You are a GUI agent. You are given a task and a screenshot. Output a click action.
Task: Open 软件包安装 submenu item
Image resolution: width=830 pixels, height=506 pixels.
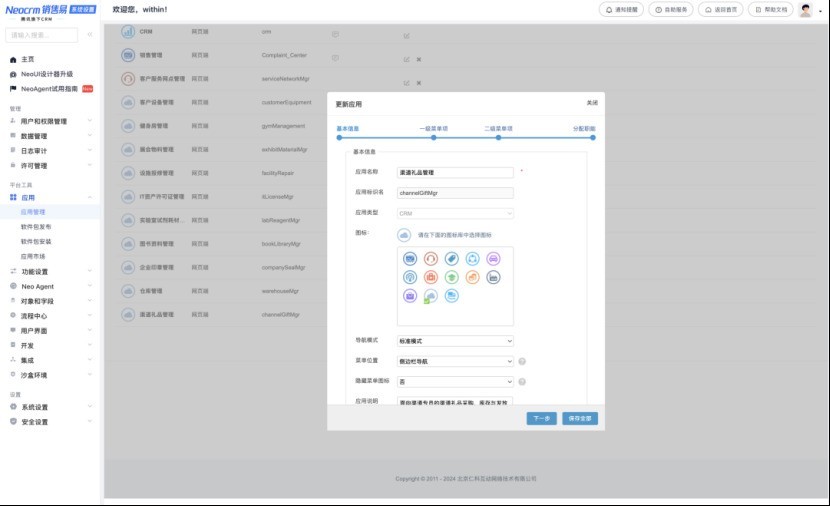pyautogui.click(x=36, y=241)
